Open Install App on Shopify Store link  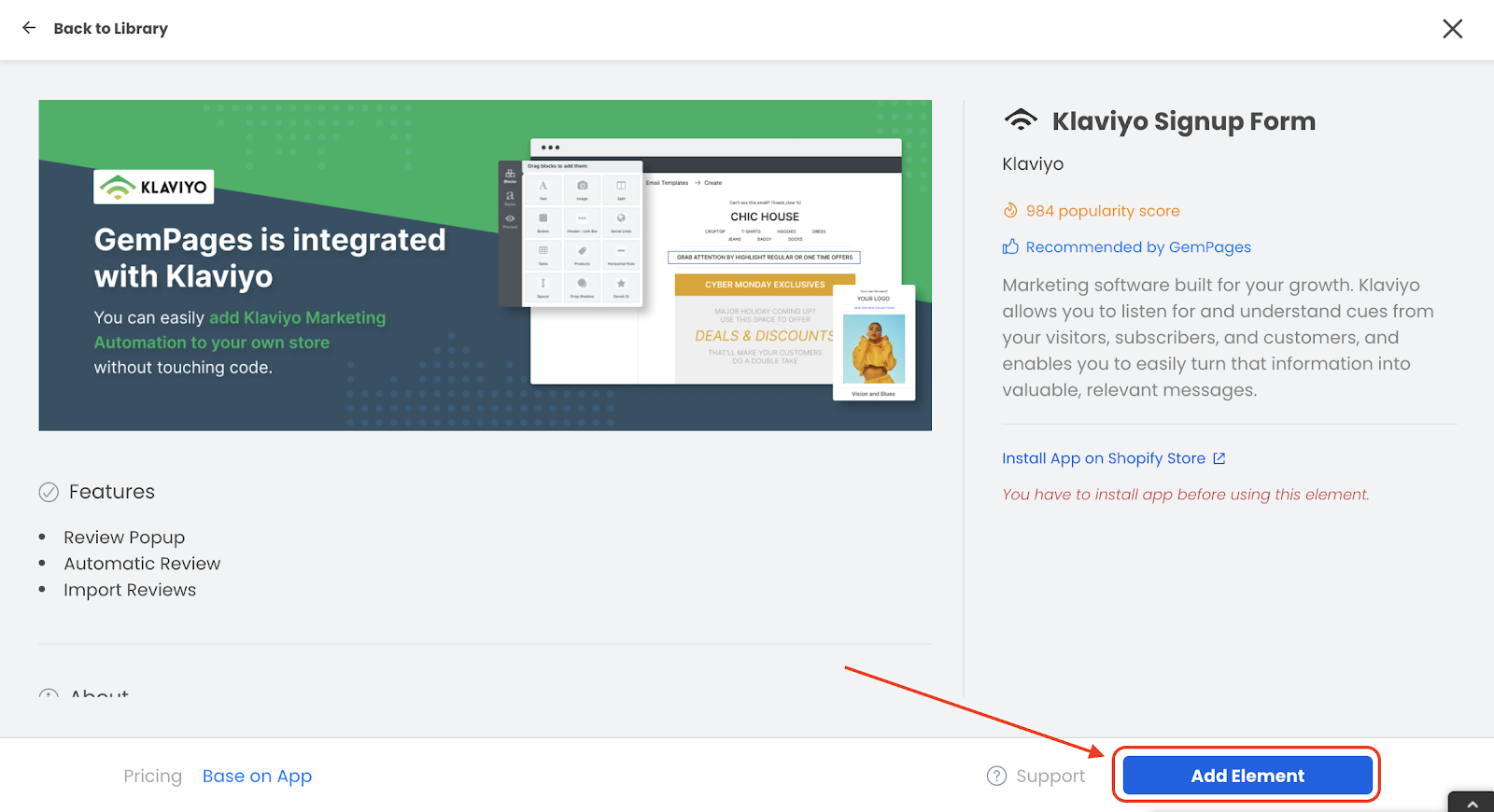point(1104,458)
